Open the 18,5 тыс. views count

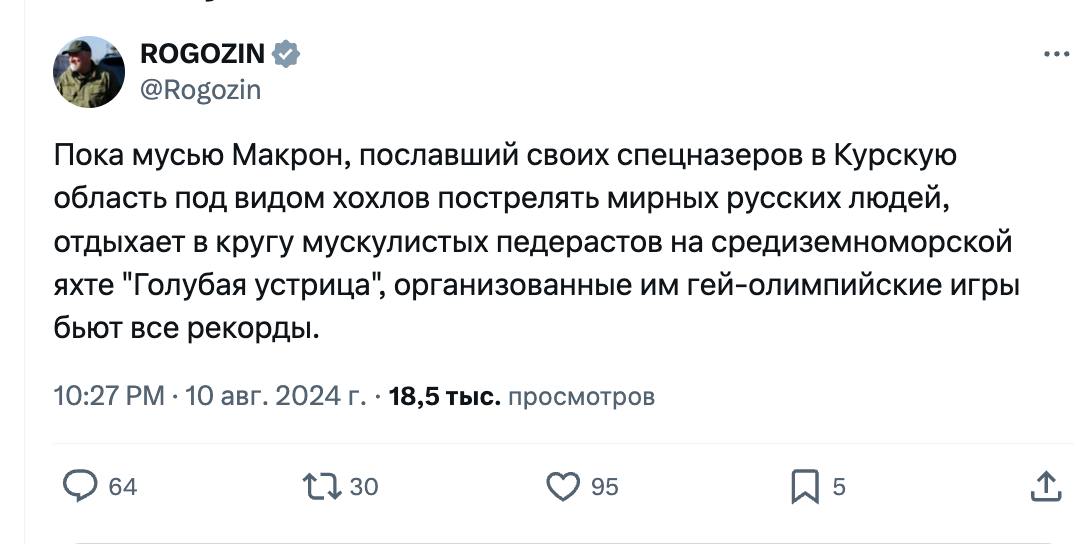point(445,396)
